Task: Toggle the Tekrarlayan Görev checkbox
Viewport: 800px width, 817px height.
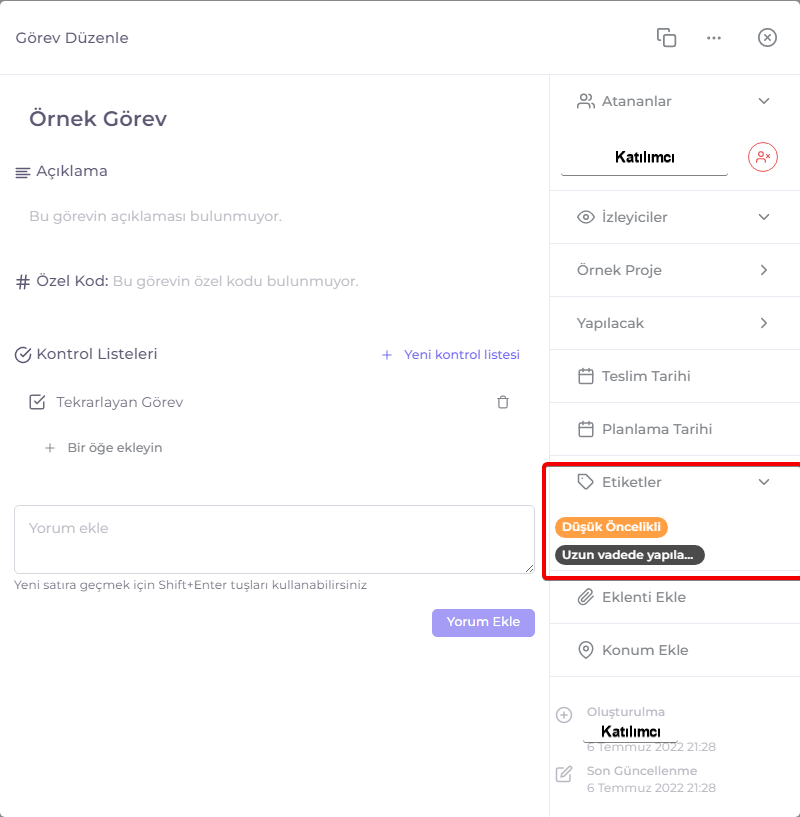Action: [37, 402]
